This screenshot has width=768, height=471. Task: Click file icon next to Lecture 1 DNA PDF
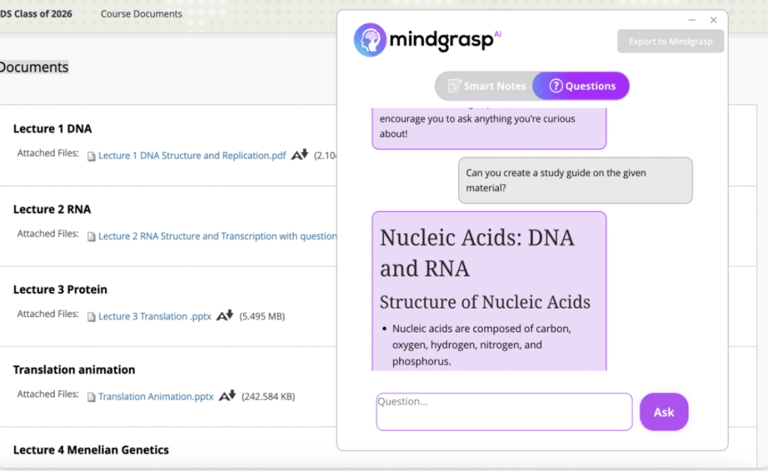91,156
